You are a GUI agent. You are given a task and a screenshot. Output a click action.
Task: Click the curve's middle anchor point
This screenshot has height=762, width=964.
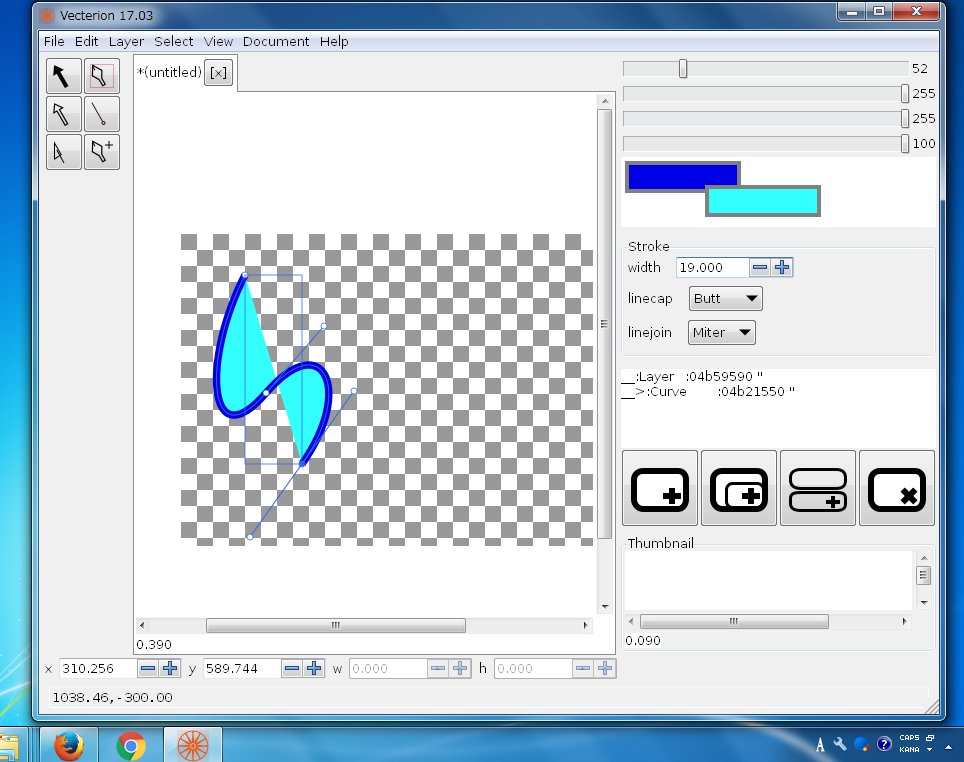[x=266, y=392]
